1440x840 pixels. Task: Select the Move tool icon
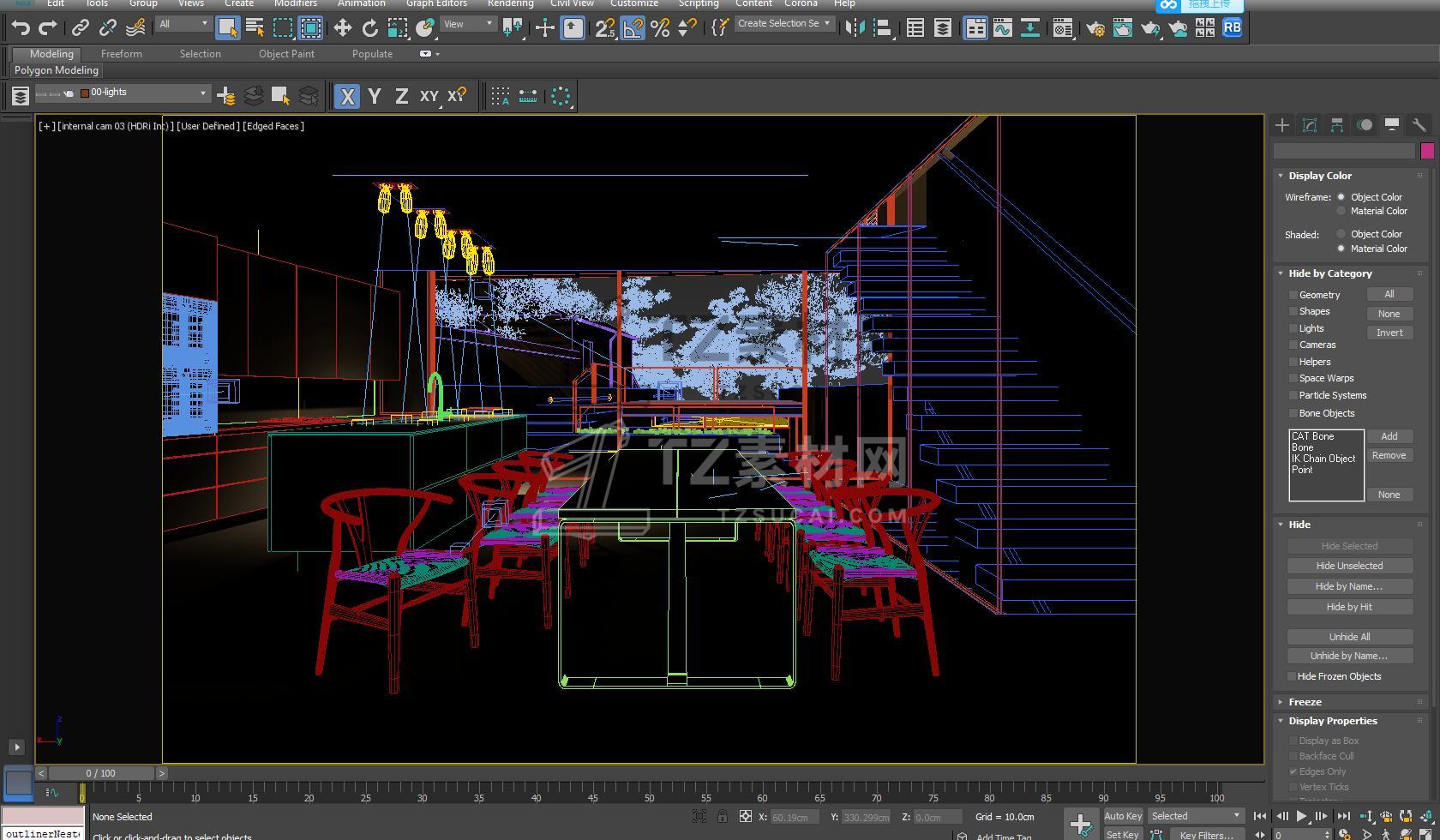pos(342,28)
